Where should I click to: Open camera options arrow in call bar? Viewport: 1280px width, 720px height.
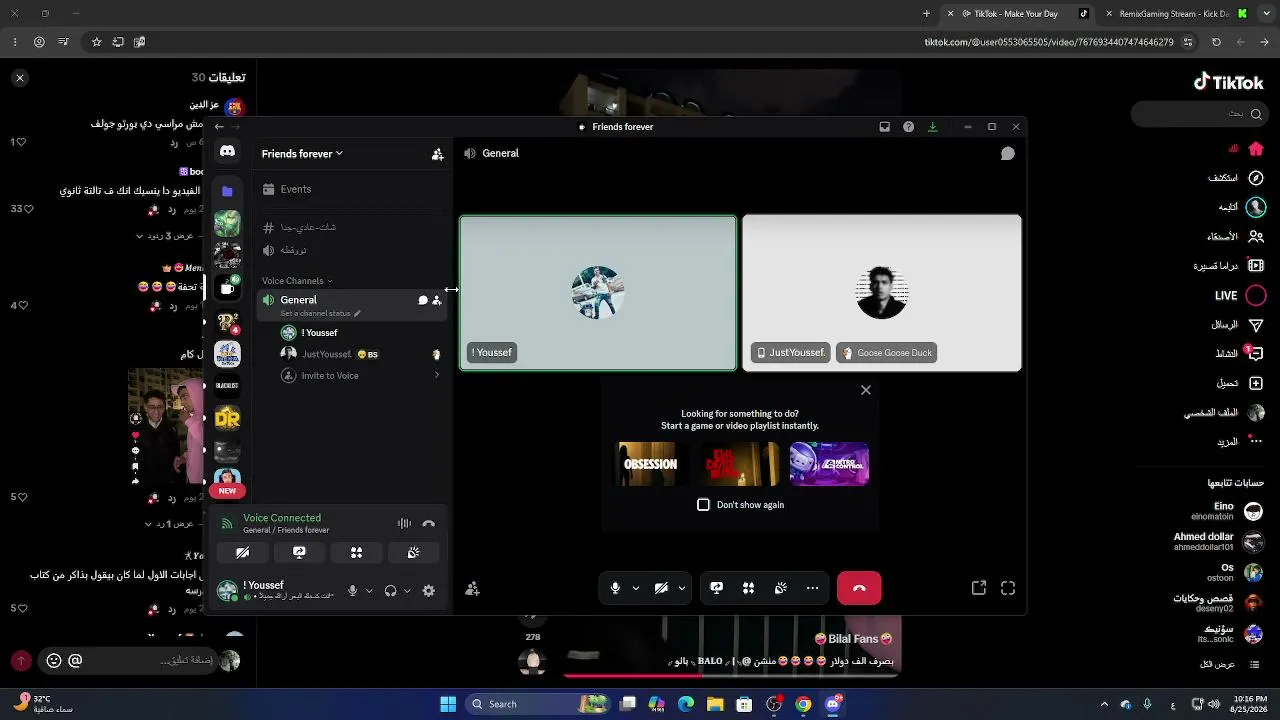click(x=682, y=589)
